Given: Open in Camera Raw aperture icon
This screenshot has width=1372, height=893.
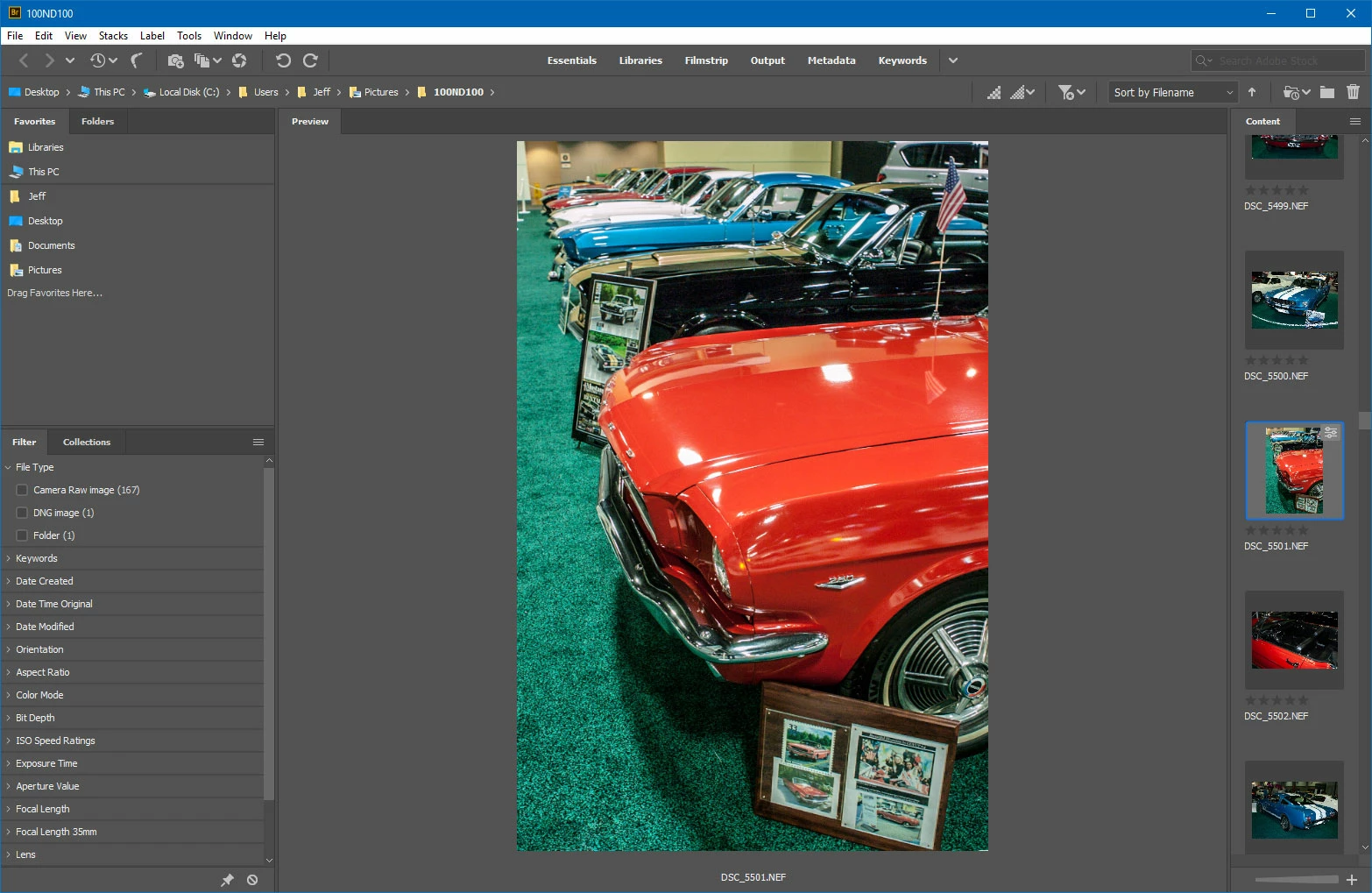Looking at the screenshot, I should click(239, 60).
